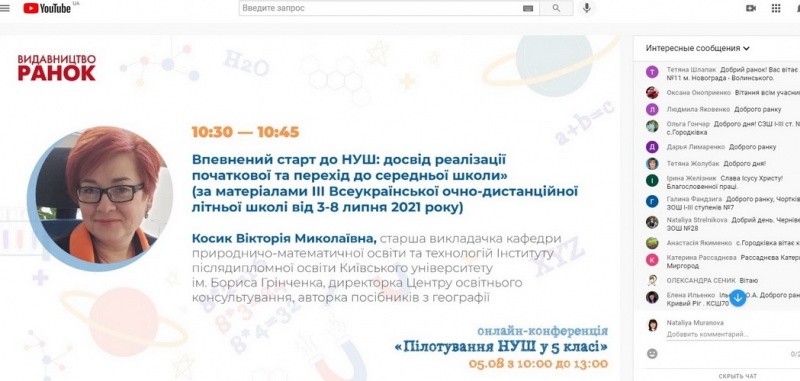
Task: Open Оксана Оноприенко's avatar
Action: pyautogui.click(x=652, y=93)
